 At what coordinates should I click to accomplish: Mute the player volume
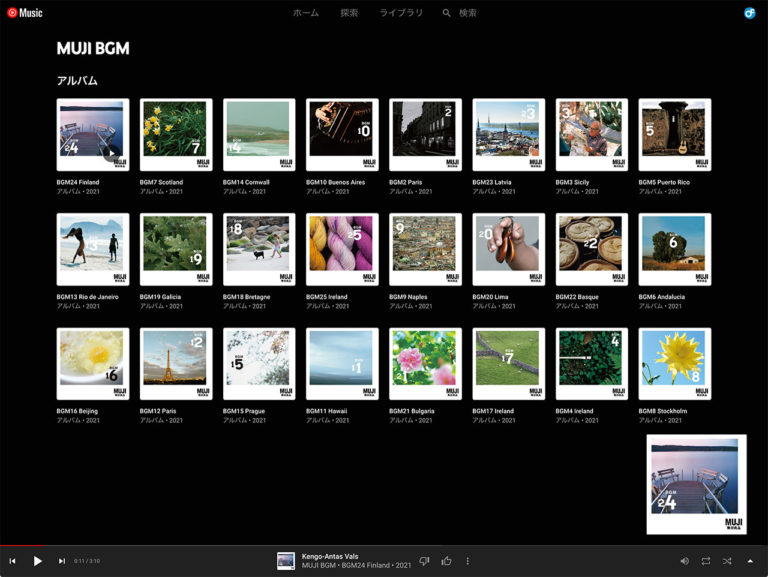pos(685,561)
